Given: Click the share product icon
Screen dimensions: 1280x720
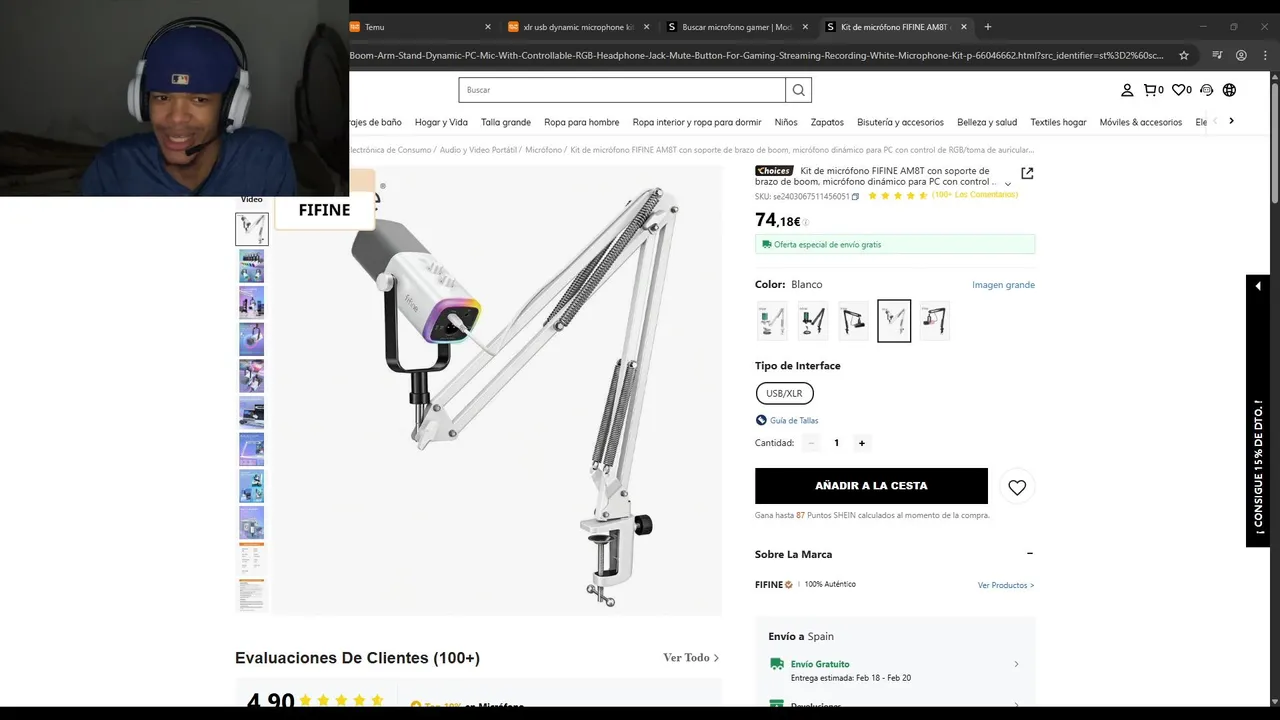Looking at the screenshot, I should 1027,173.
